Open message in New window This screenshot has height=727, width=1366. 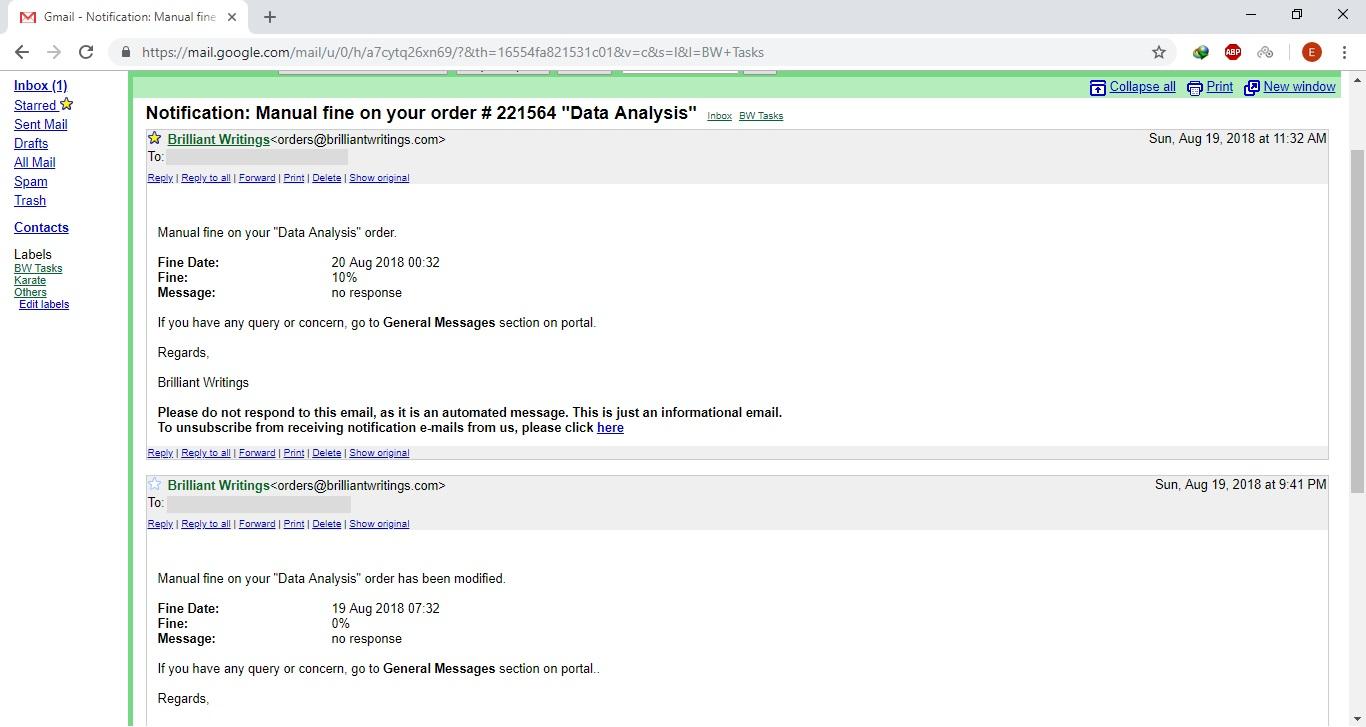(1299, 87)
